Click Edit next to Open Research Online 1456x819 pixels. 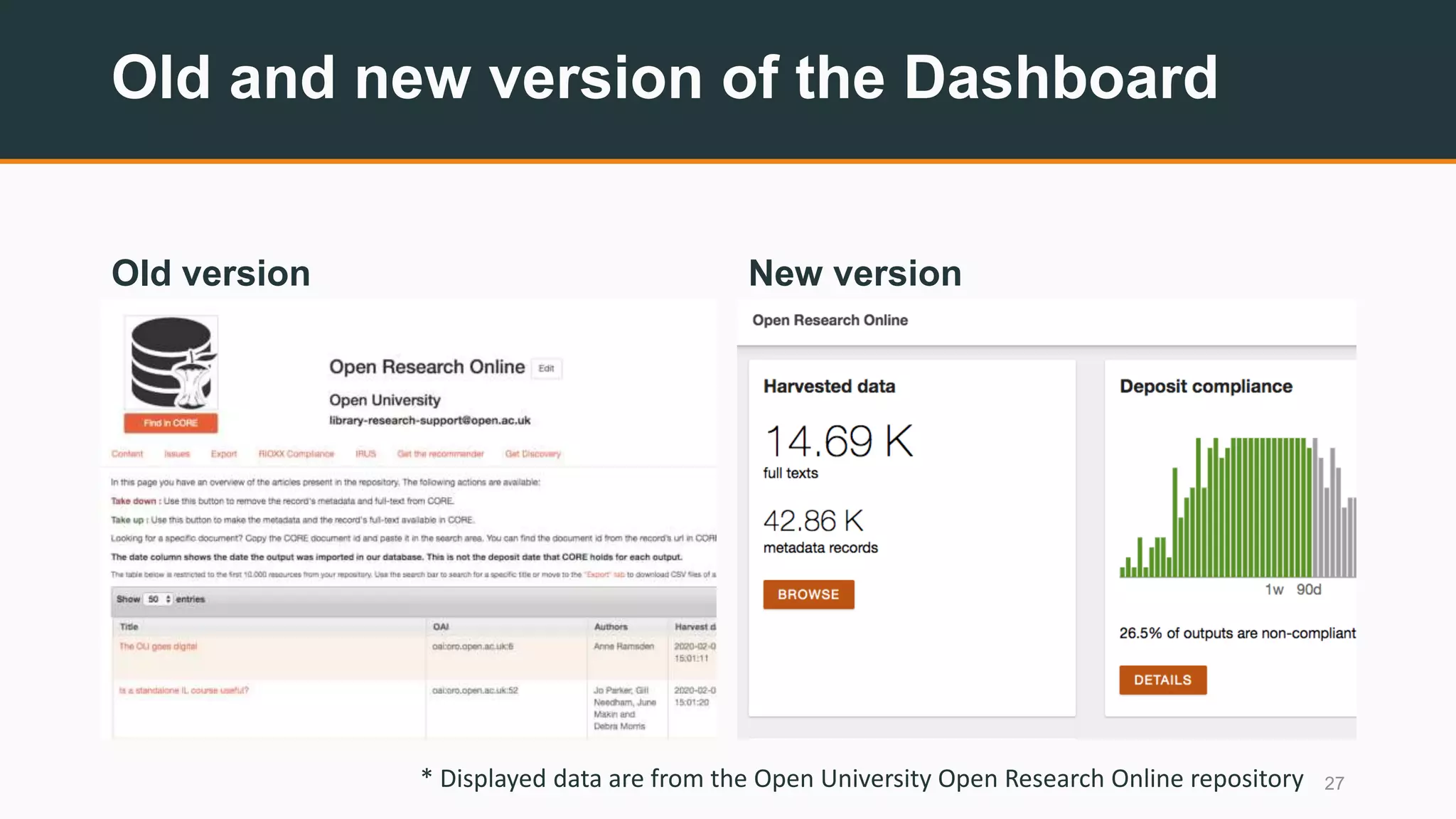pos(546,368)
